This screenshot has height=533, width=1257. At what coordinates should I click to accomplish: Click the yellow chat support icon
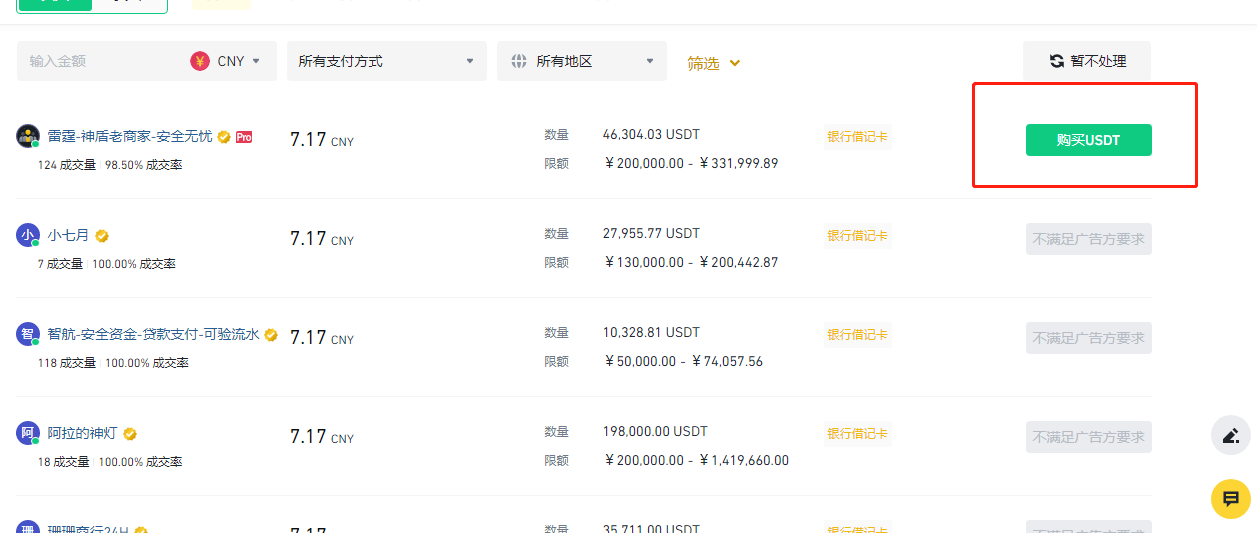coord(1230,499)
